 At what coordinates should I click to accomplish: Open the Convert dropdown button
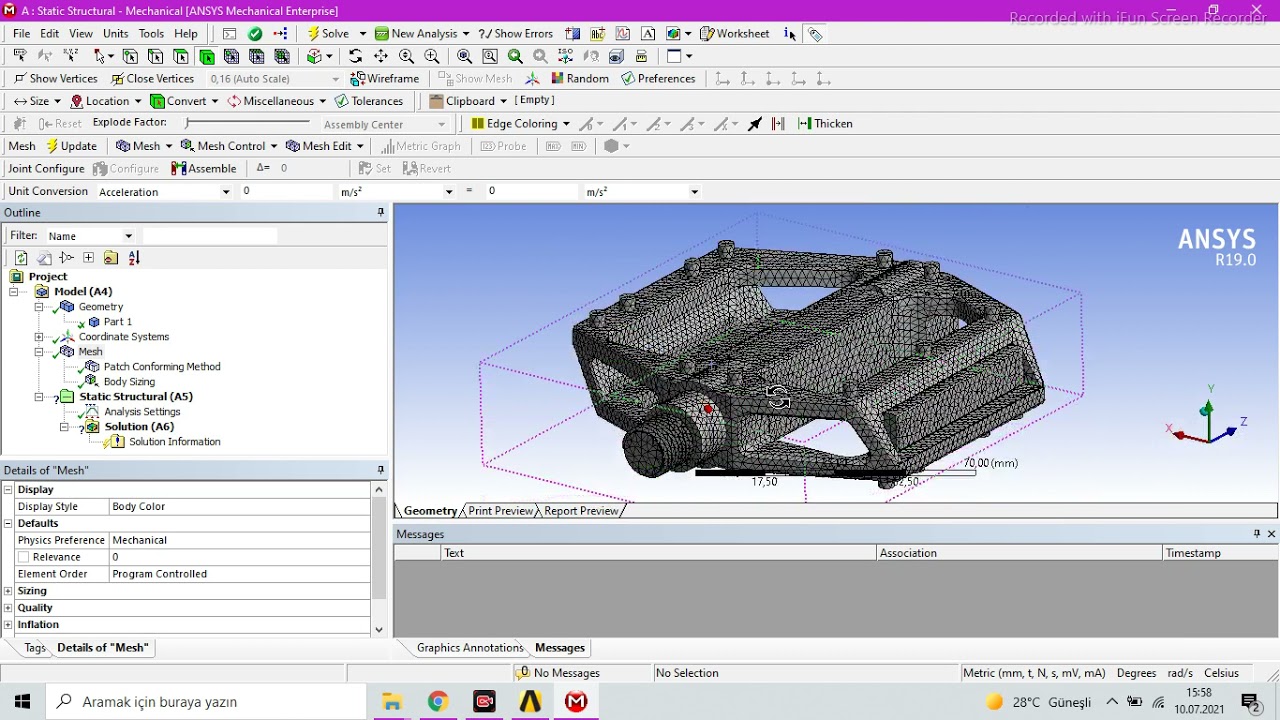[184, 101]
